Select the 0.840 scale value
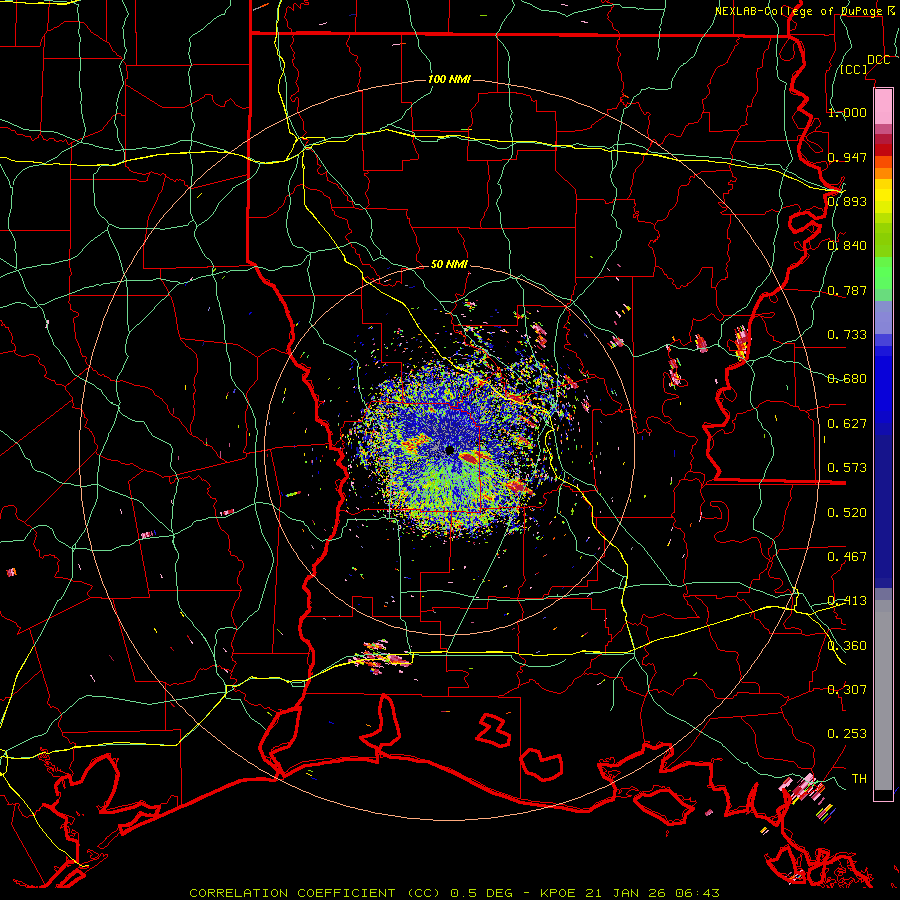900x900 pixels. point(847,246)
